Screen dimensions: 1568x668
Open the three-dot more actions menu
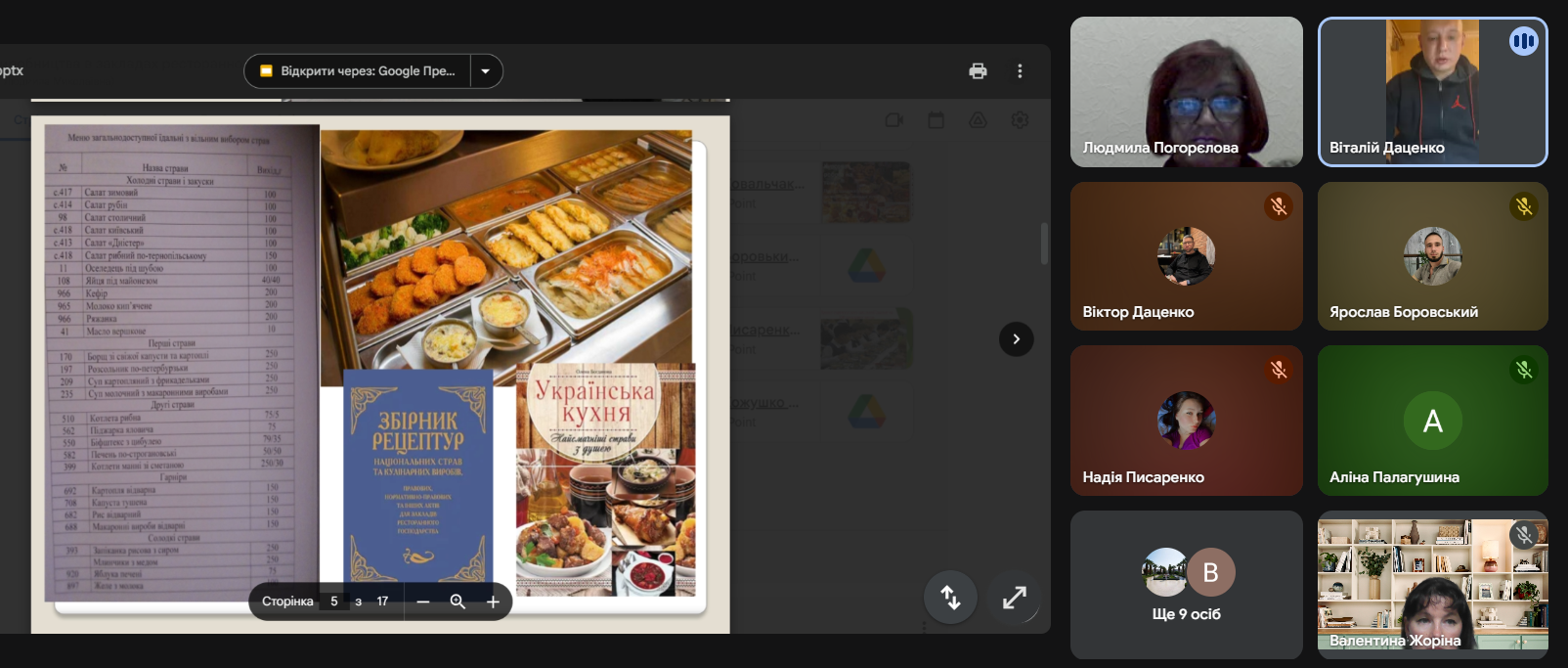(1020, 71)
